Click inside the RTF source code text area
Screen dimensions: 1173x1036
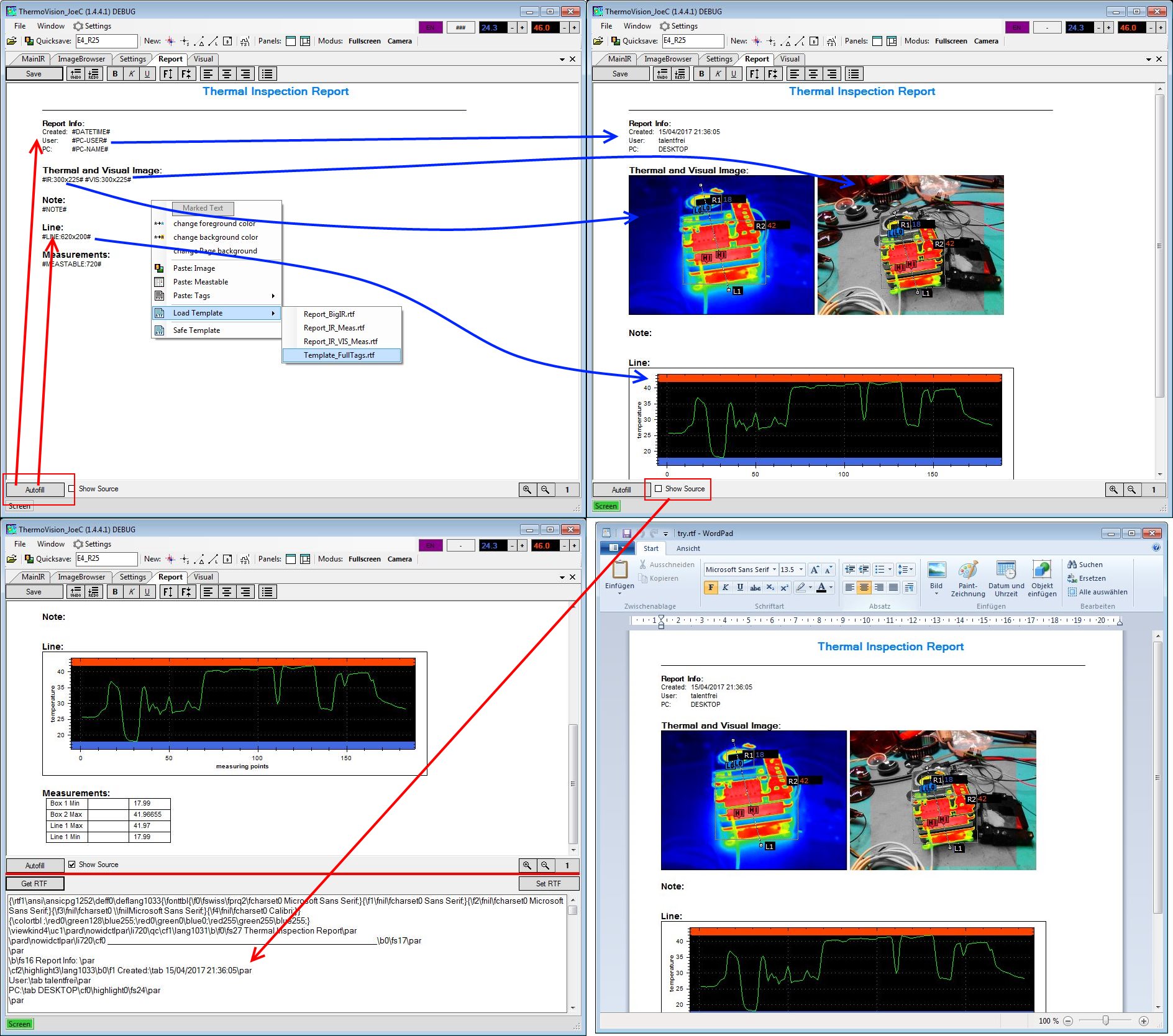click(x=286, y=956)
